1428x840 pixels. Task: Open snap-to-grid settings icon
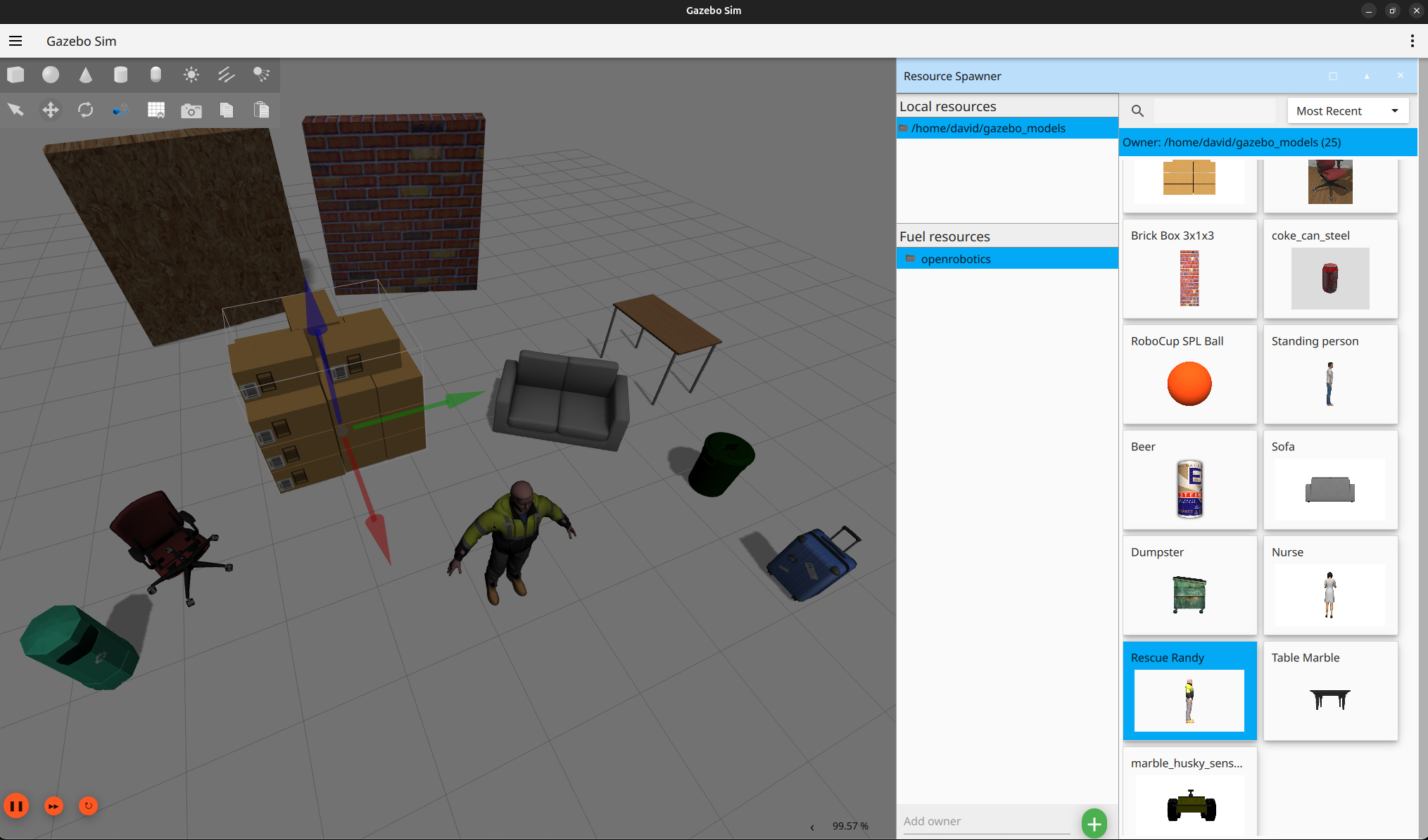coord(156,110)
